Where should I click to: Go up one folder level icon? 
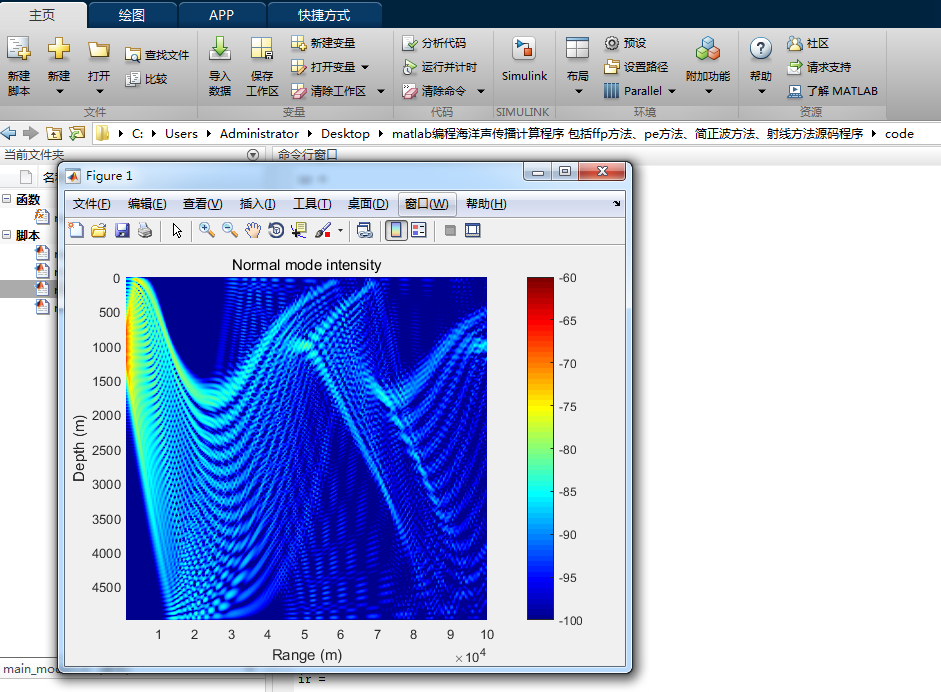point(54,133)
